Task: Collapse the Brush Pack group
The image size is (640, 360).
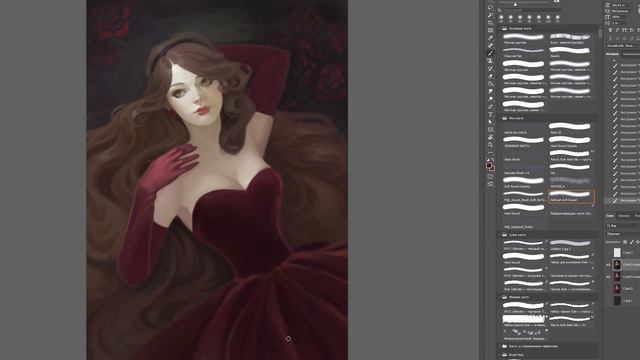Action: point(500,355)
